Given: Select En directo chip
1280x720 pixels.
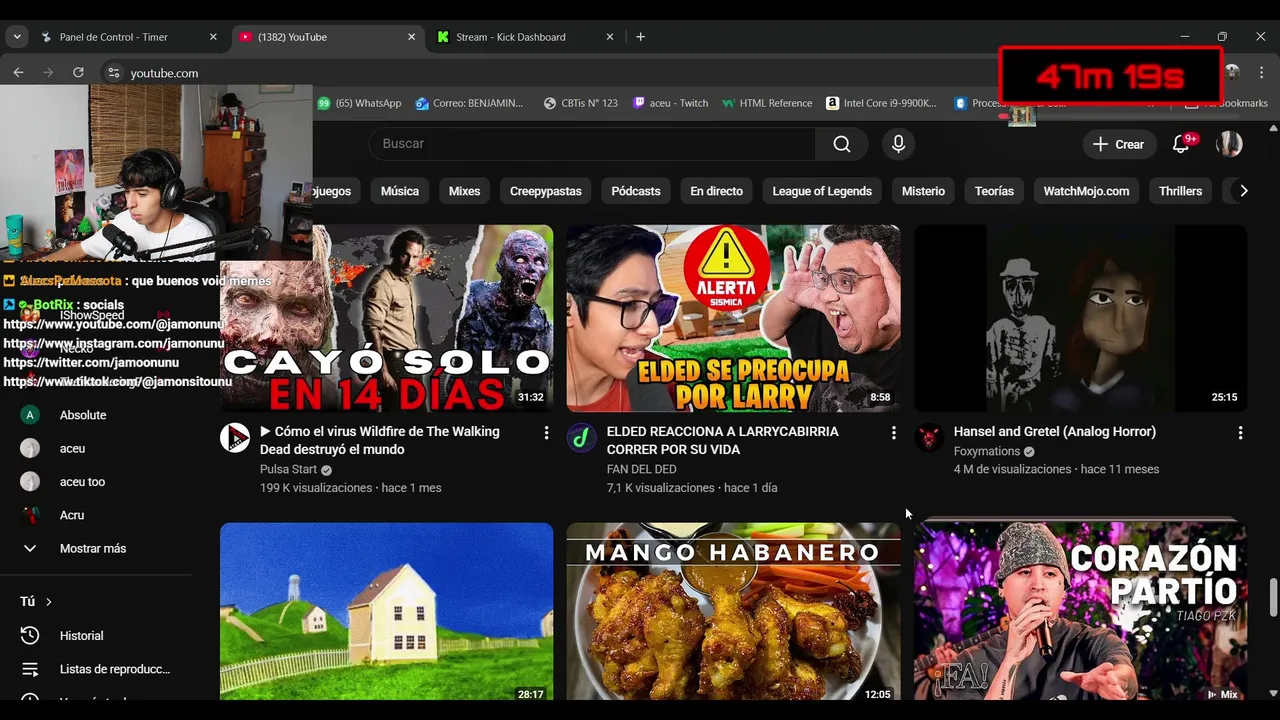Looking at the screenshot, I should [716, 191].
